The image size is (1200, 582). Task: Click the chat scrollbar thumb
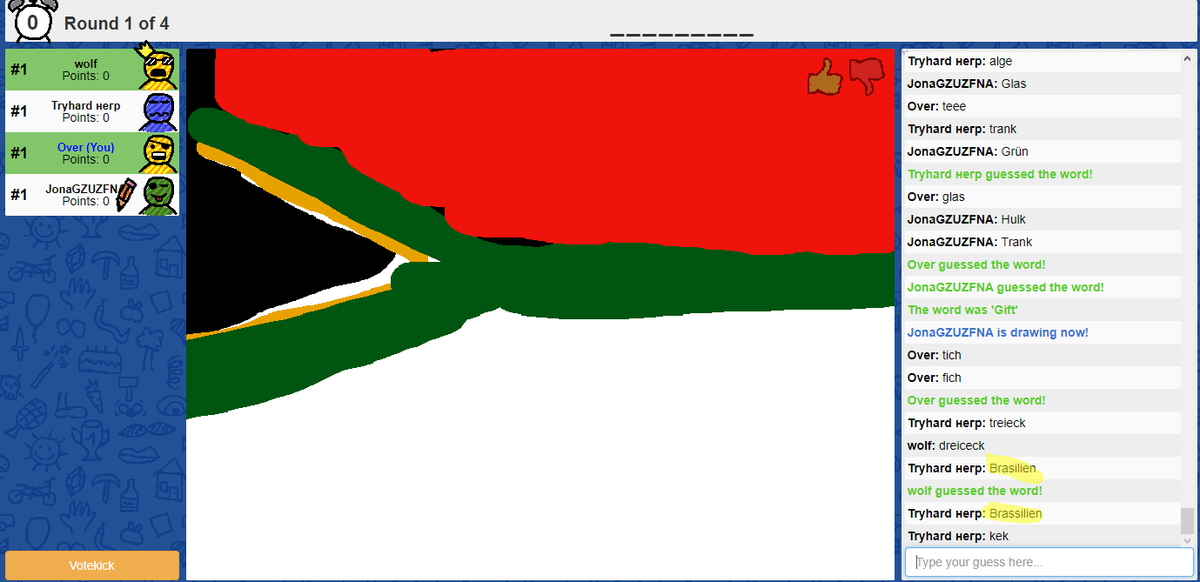[x=1187, y=520]
